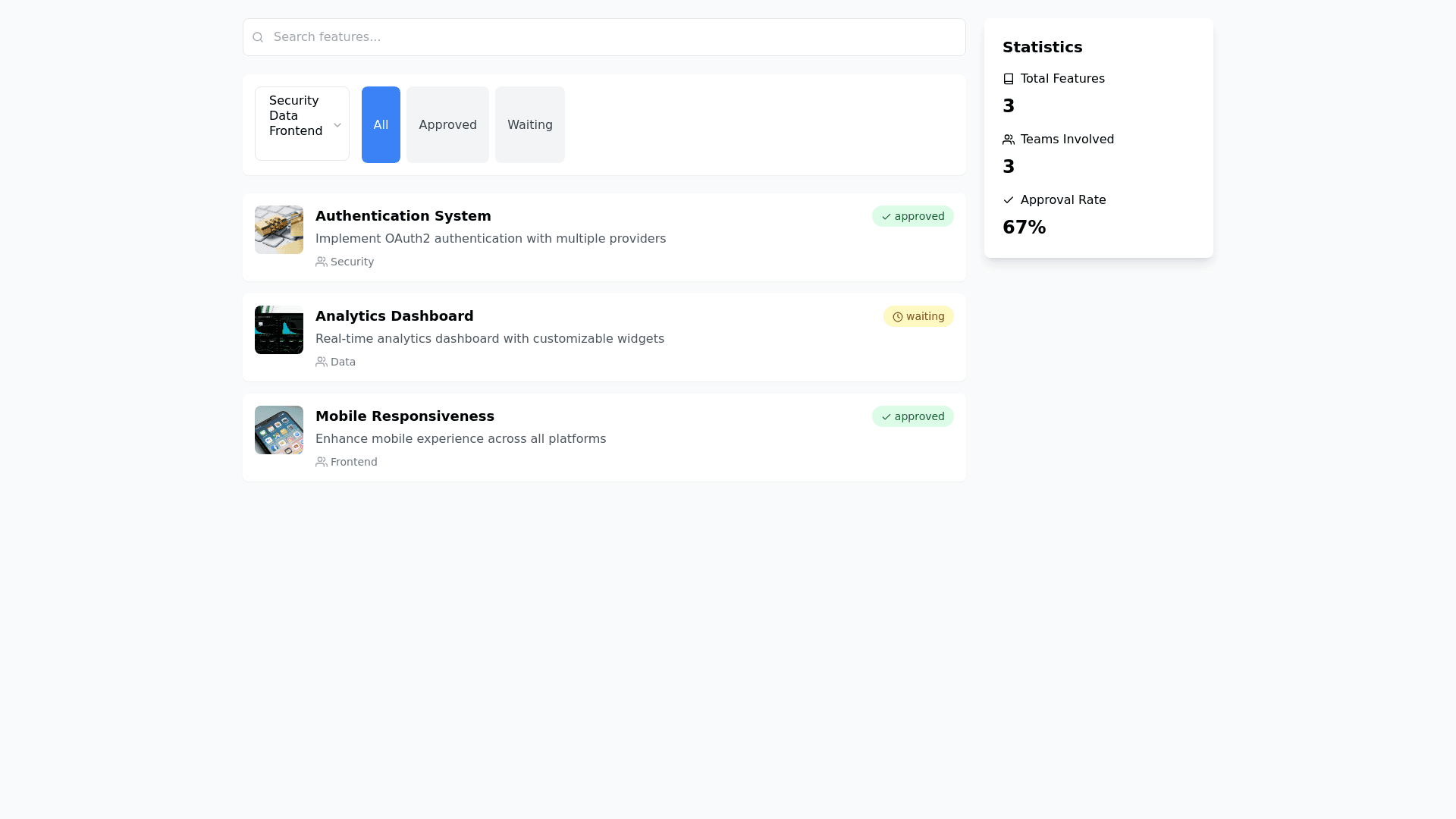This screenshot has width=1456, height=819.
Task: Open the Authentication System feature title
Action: (403, 216)
